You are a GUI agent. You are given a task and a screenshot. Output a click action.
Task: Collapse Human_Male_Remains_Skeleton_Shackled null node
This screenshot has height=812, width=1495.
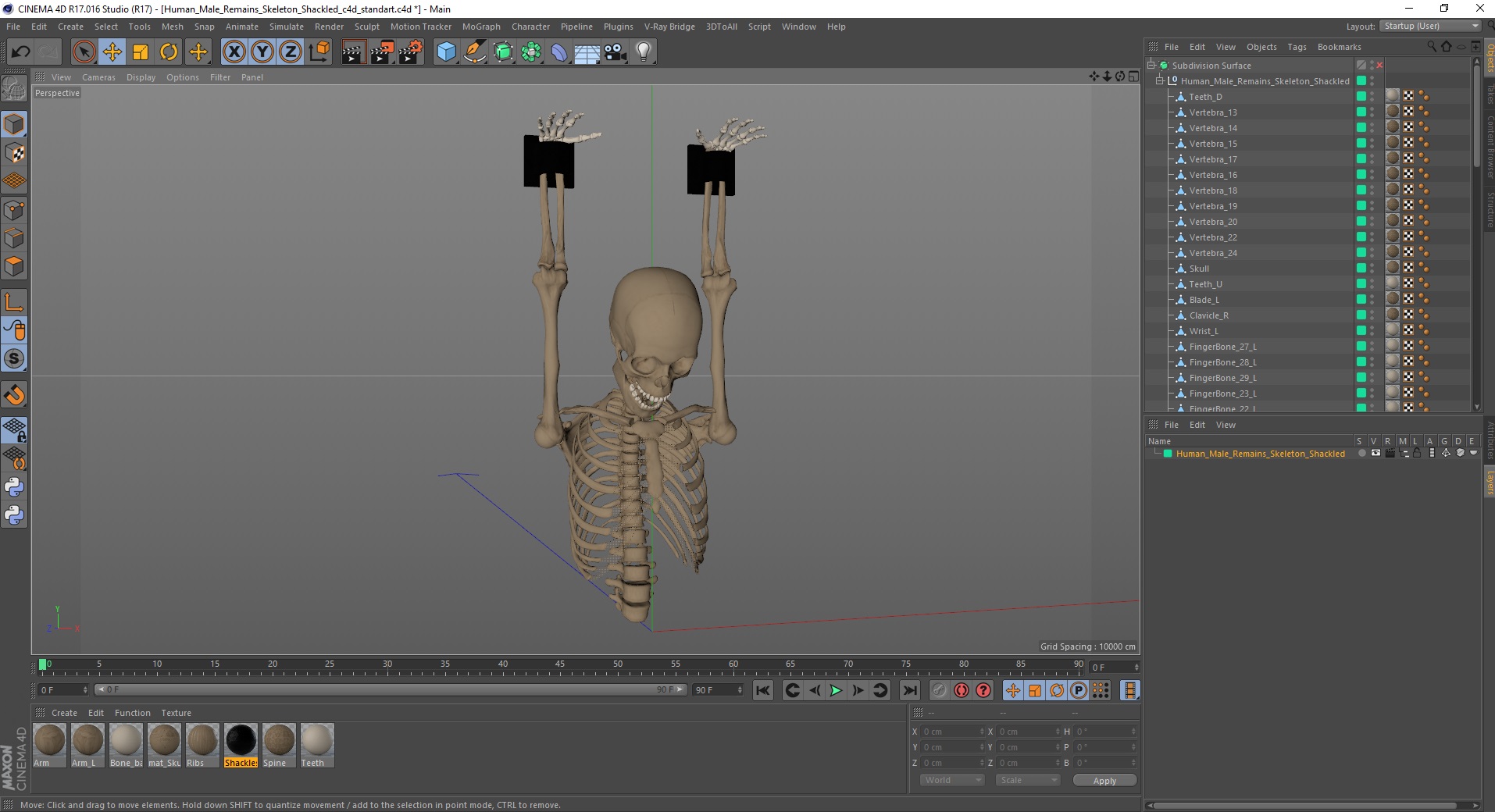[x=1160, y=81]
